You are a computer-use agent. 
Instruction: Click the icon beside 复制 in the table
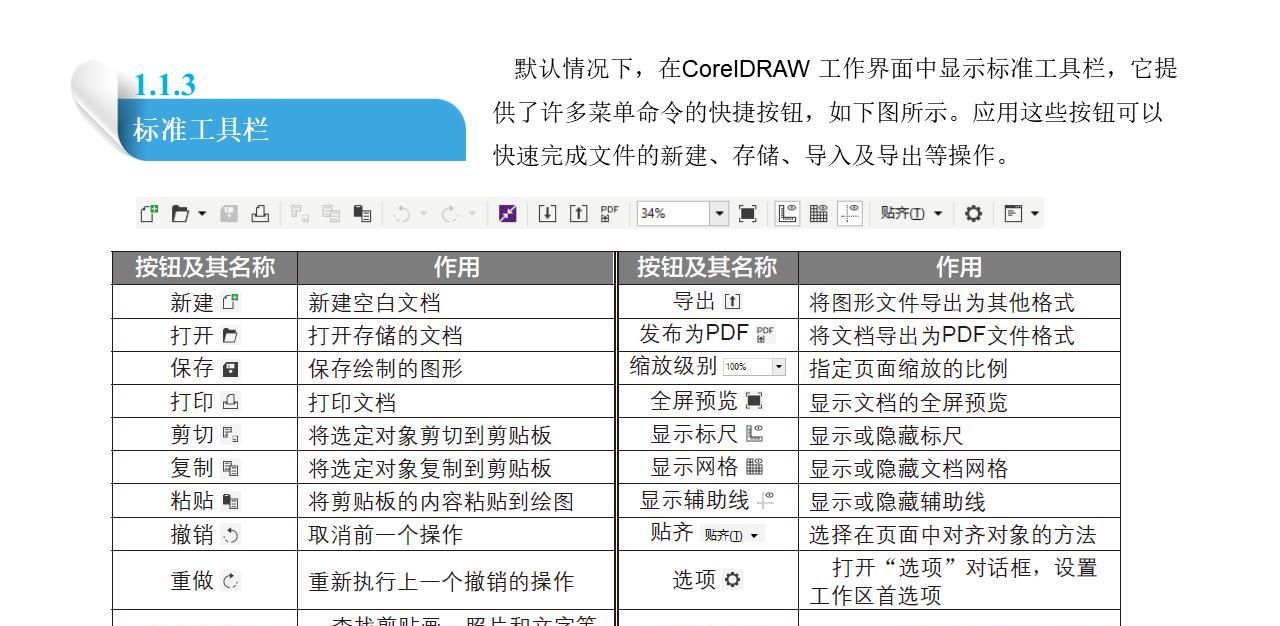tap(231, 468)
